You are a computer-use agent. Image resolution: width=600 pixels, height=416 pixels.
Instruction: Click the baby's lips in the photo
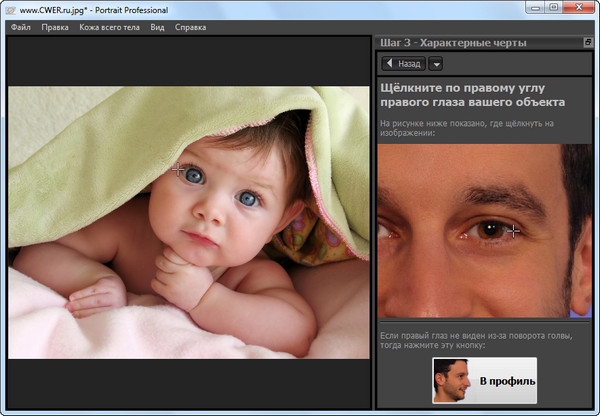(x=201, y=240)
